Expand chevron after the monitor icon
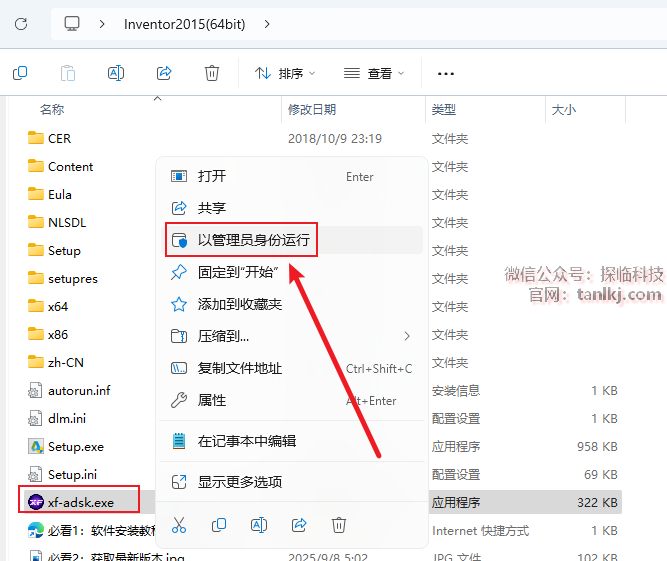 pos(102,24)
